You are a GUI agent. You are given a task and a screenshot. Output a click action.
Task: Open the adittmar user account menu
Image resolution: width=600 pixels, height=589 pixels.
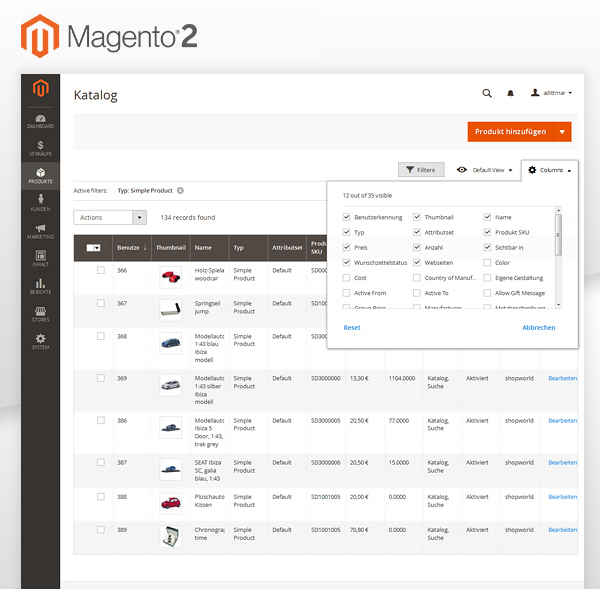pyautogui.click(x=551, y=93)
